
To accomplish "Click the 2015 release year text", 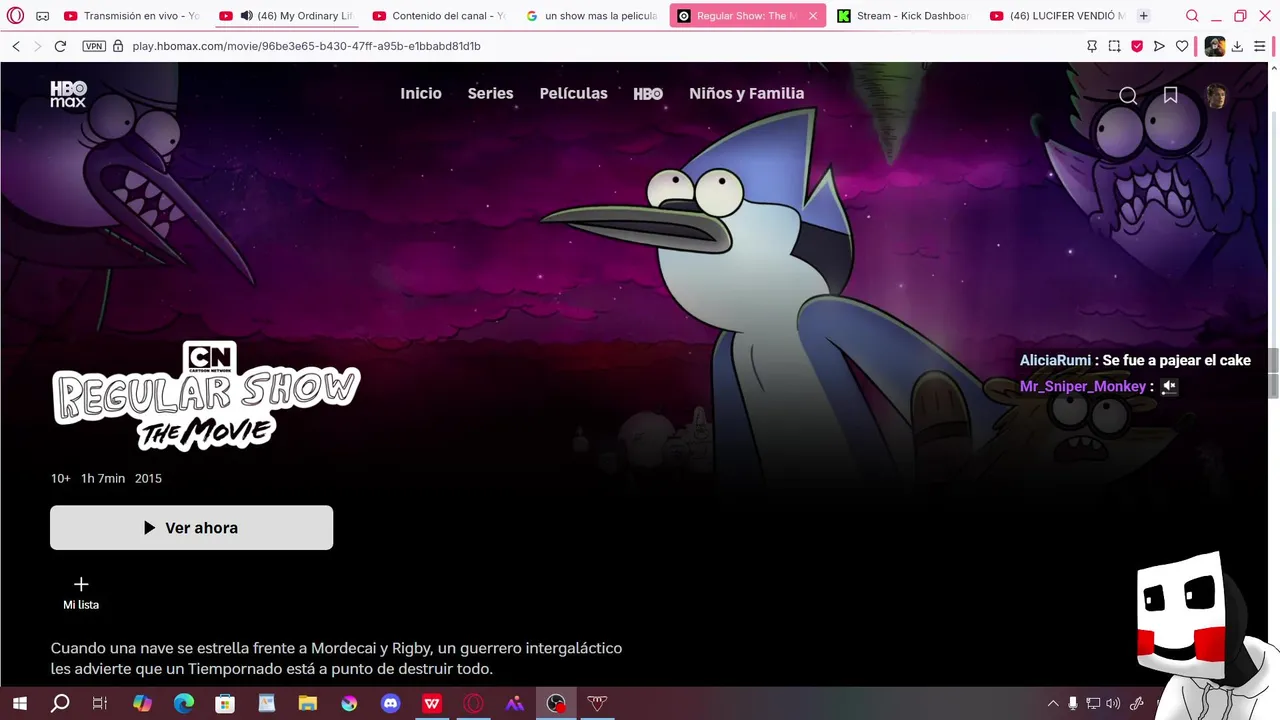I will [x=148, y=478].
